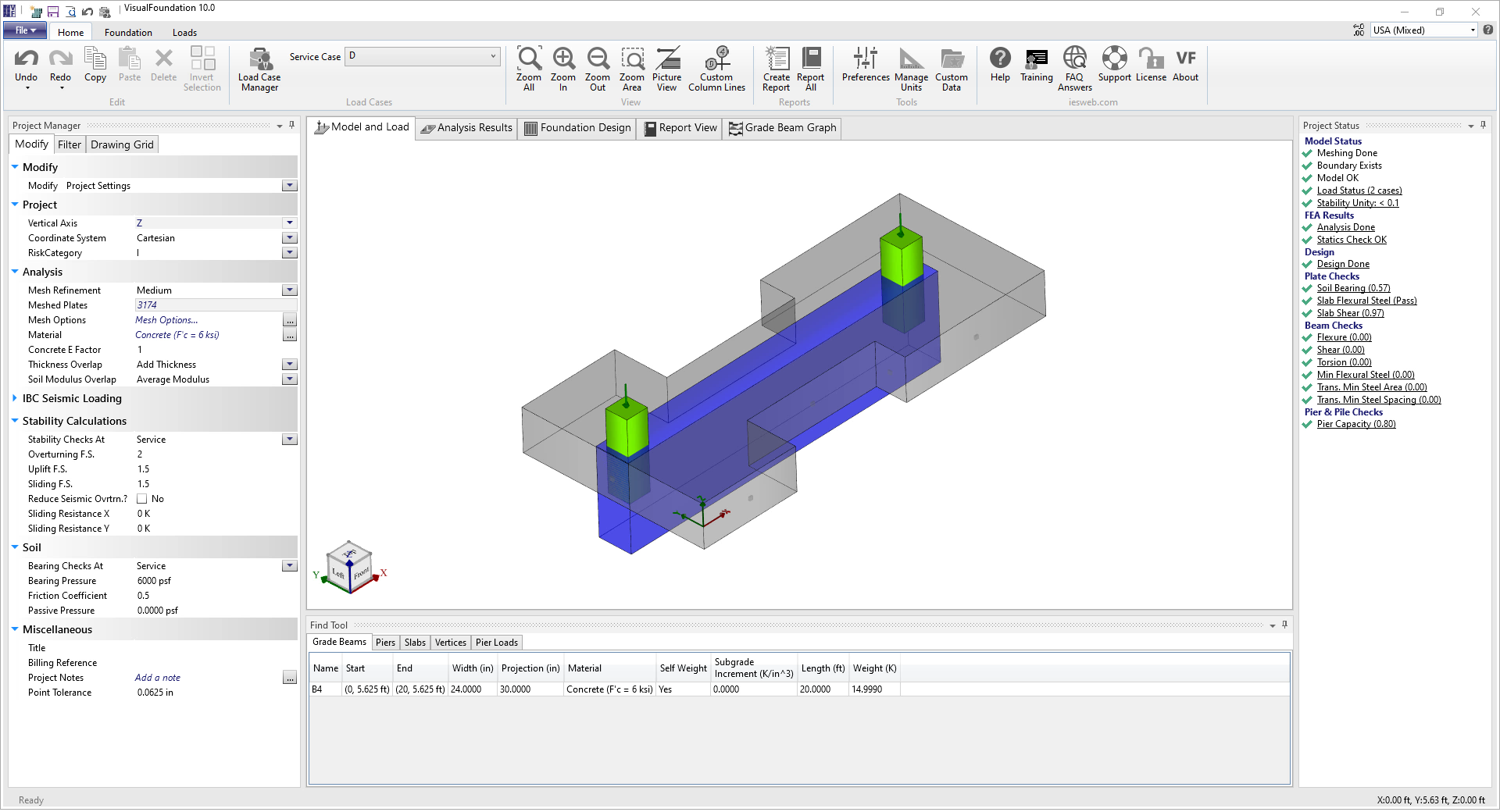Open the Service Case dropdown
Image resolution: width=1500 pixels, height=812 pixels.
pyautogui.click(x=493, y=55)
